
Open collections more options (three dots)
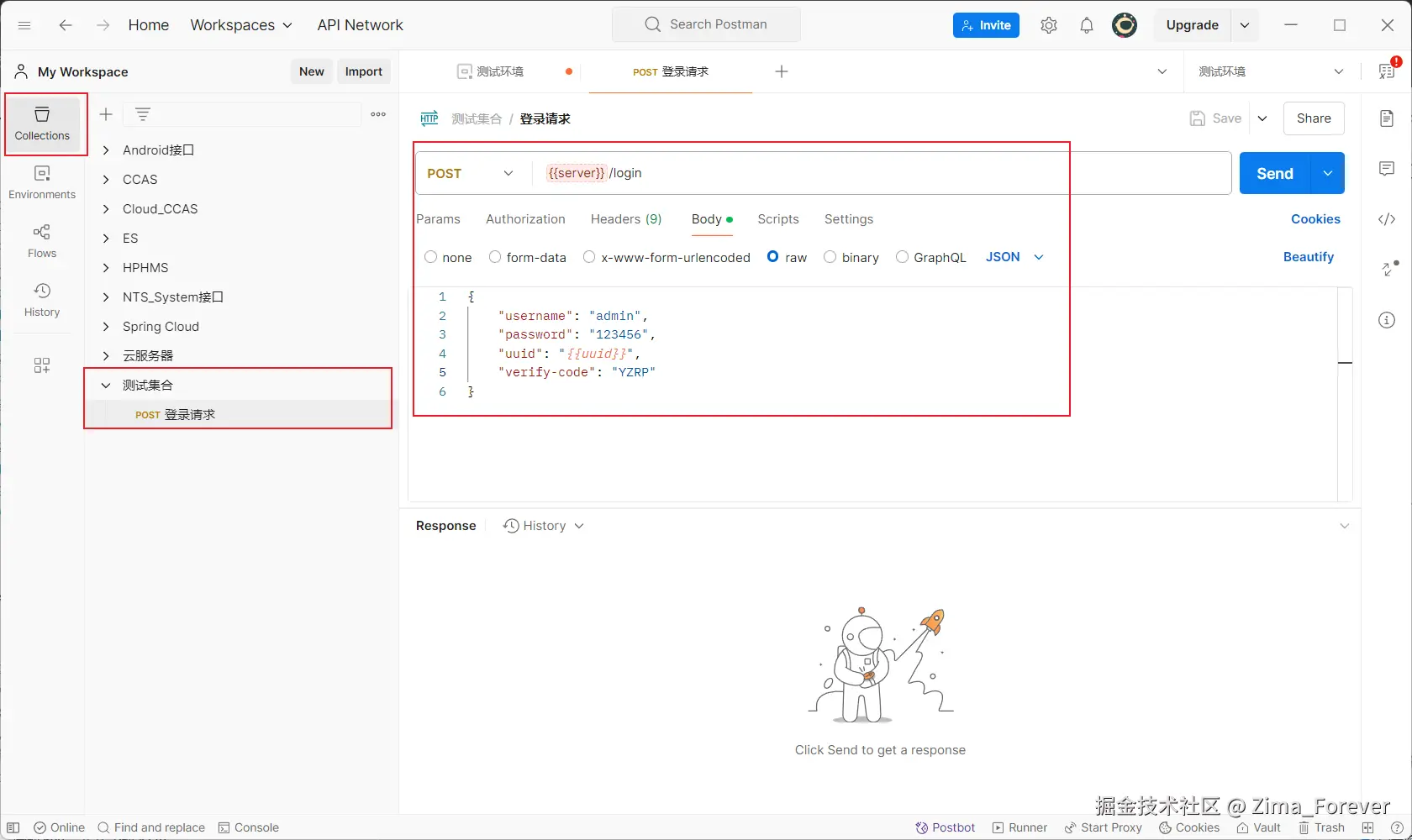click(x=378, y=114)
